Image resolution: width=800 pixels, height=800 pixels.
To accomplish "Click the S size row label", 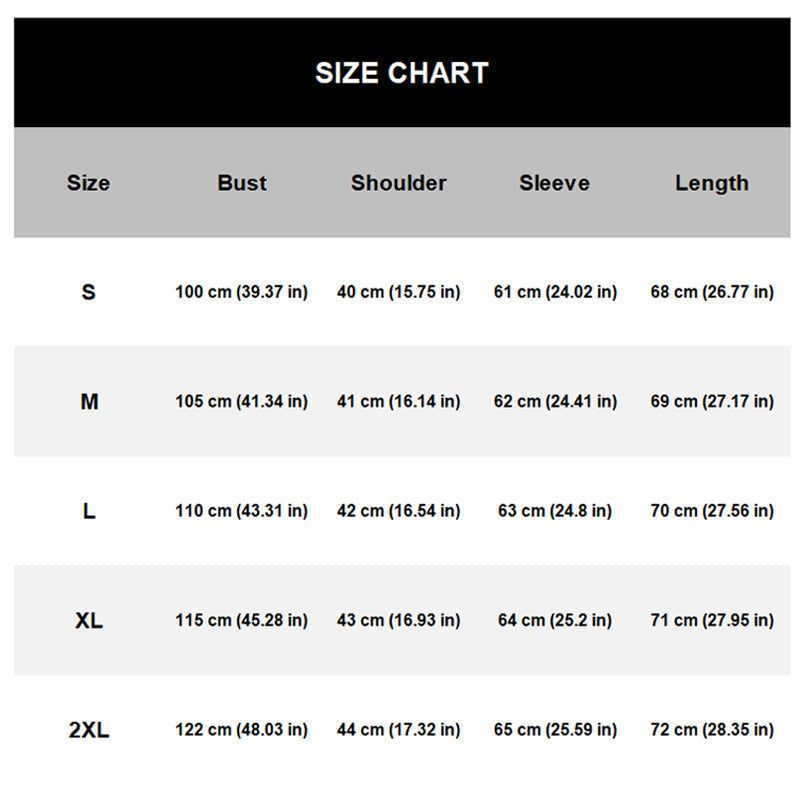I will [x=88, y=292].
